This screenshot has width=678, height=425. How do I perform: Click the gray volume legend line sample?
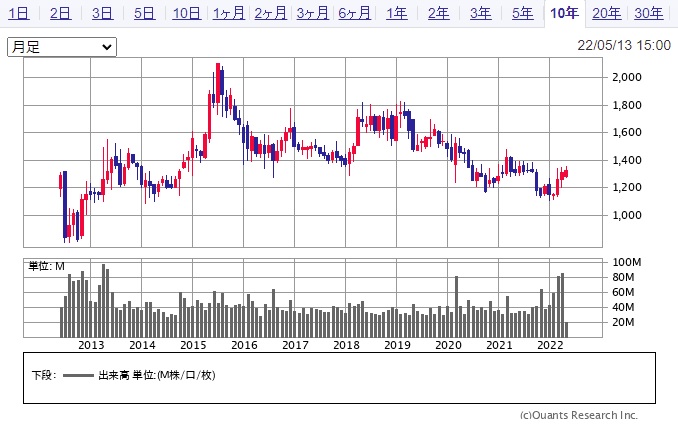78,375
